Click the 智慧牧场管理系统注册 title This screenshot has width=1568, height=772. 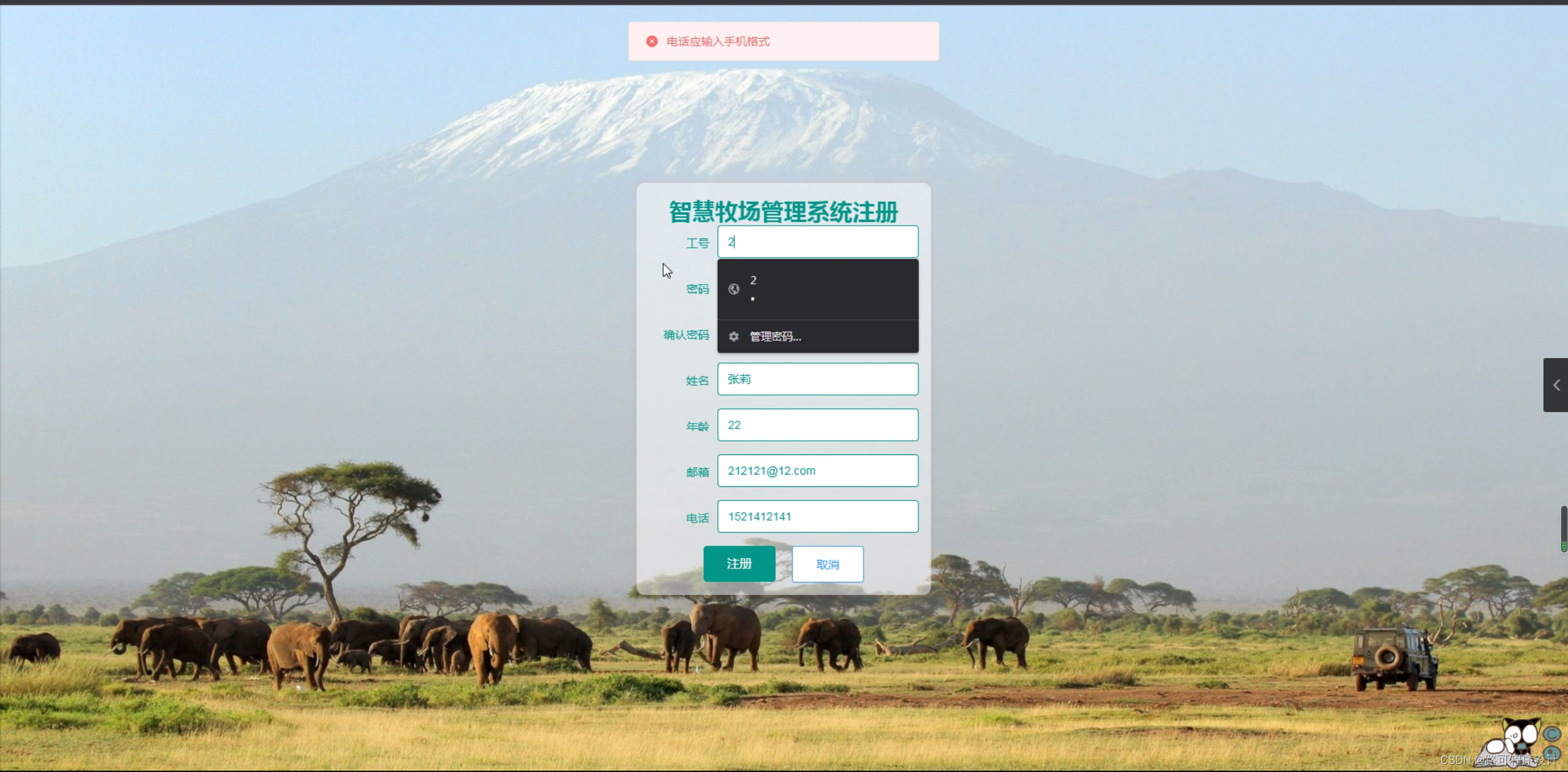tap(783, 212)
